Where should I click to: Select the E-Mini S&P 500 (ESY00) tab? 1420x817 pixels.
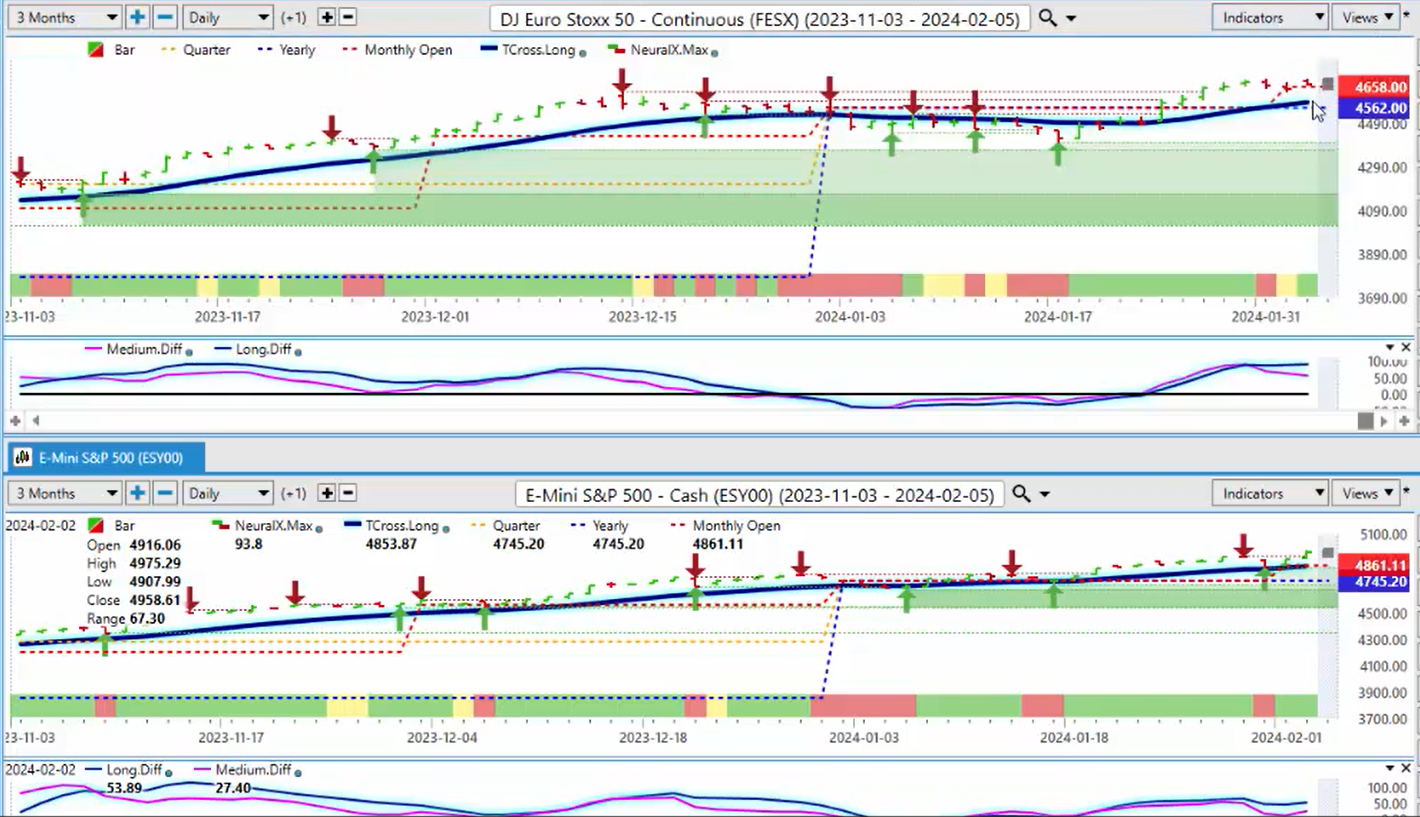pyautogui.click(x=104, y=458)
